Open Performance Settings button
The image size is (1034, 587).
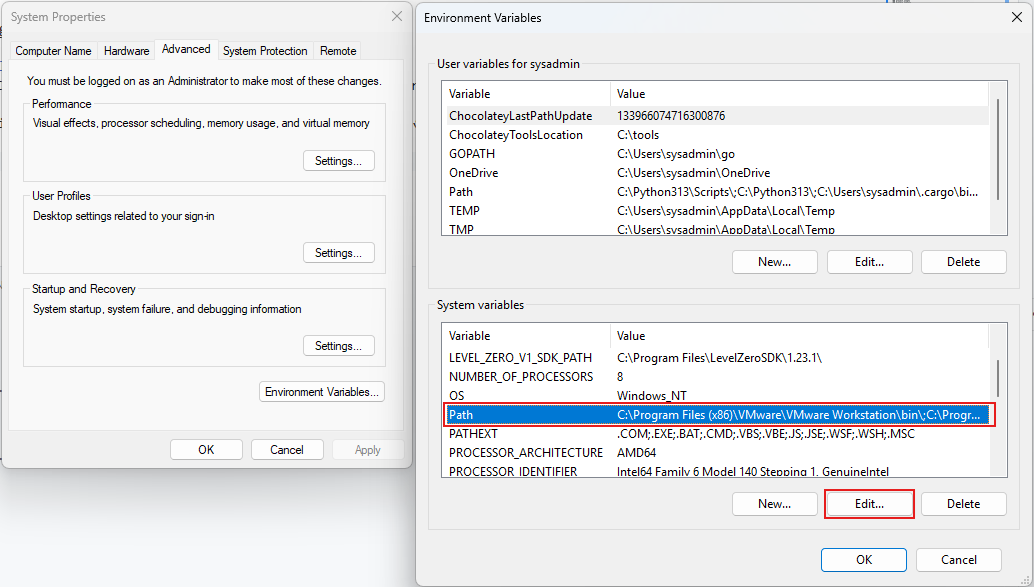[x=339, y=161]
